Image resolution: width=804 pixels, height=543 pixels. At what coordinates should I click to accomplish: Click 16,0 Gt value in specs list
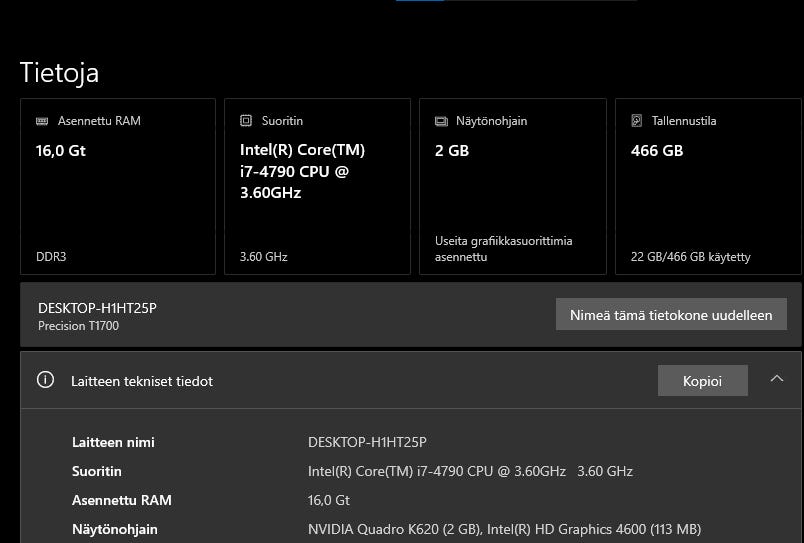coord(329,500)
